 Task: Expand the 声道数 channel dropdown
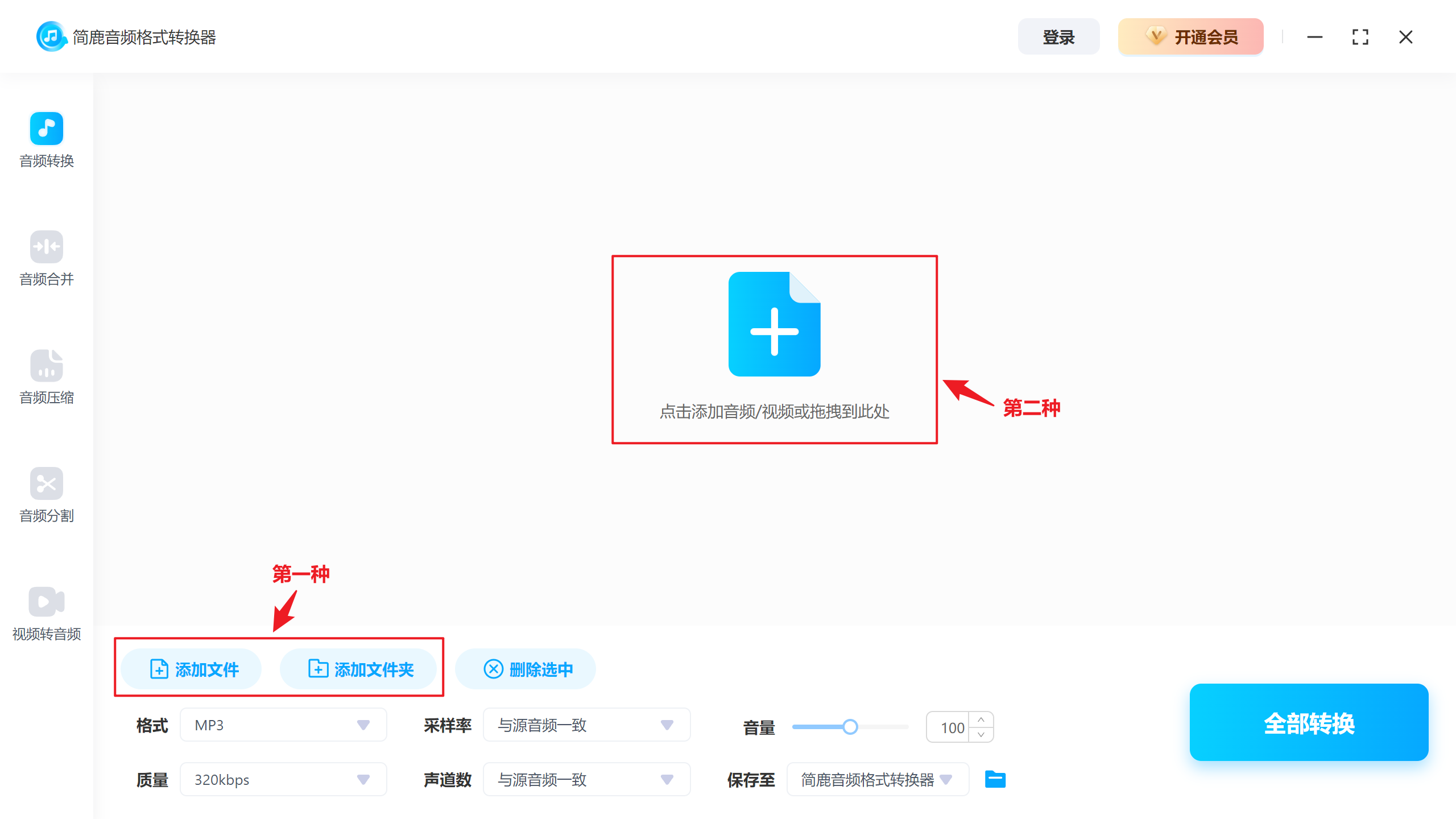tap(586, 779)
